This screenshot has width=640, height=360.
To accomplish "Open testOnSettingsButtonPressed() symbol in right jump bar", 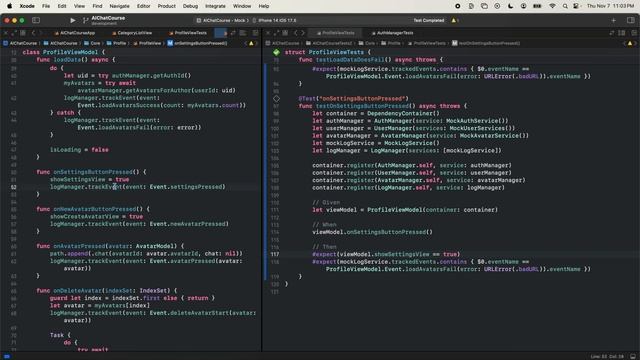I will click(x=486, y=43).
